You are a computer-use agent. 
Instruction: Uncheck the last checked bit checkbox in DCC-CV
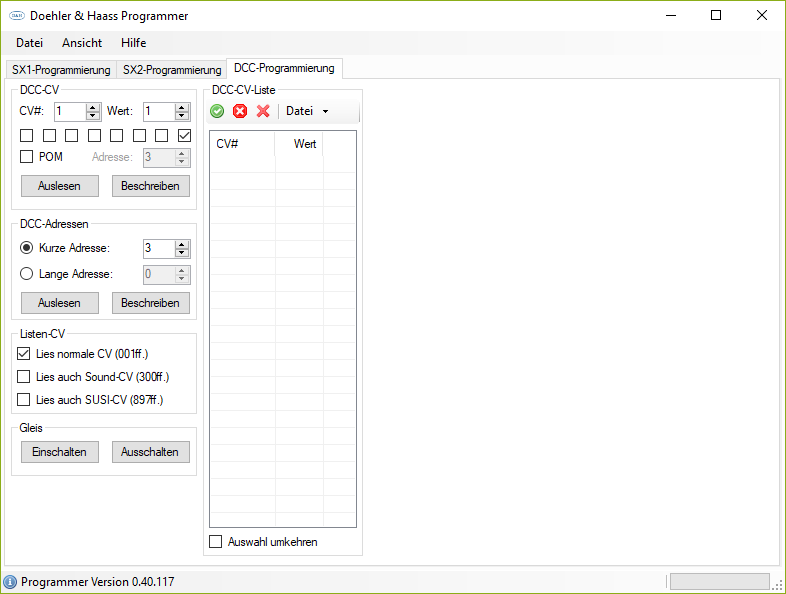(184, 135)
